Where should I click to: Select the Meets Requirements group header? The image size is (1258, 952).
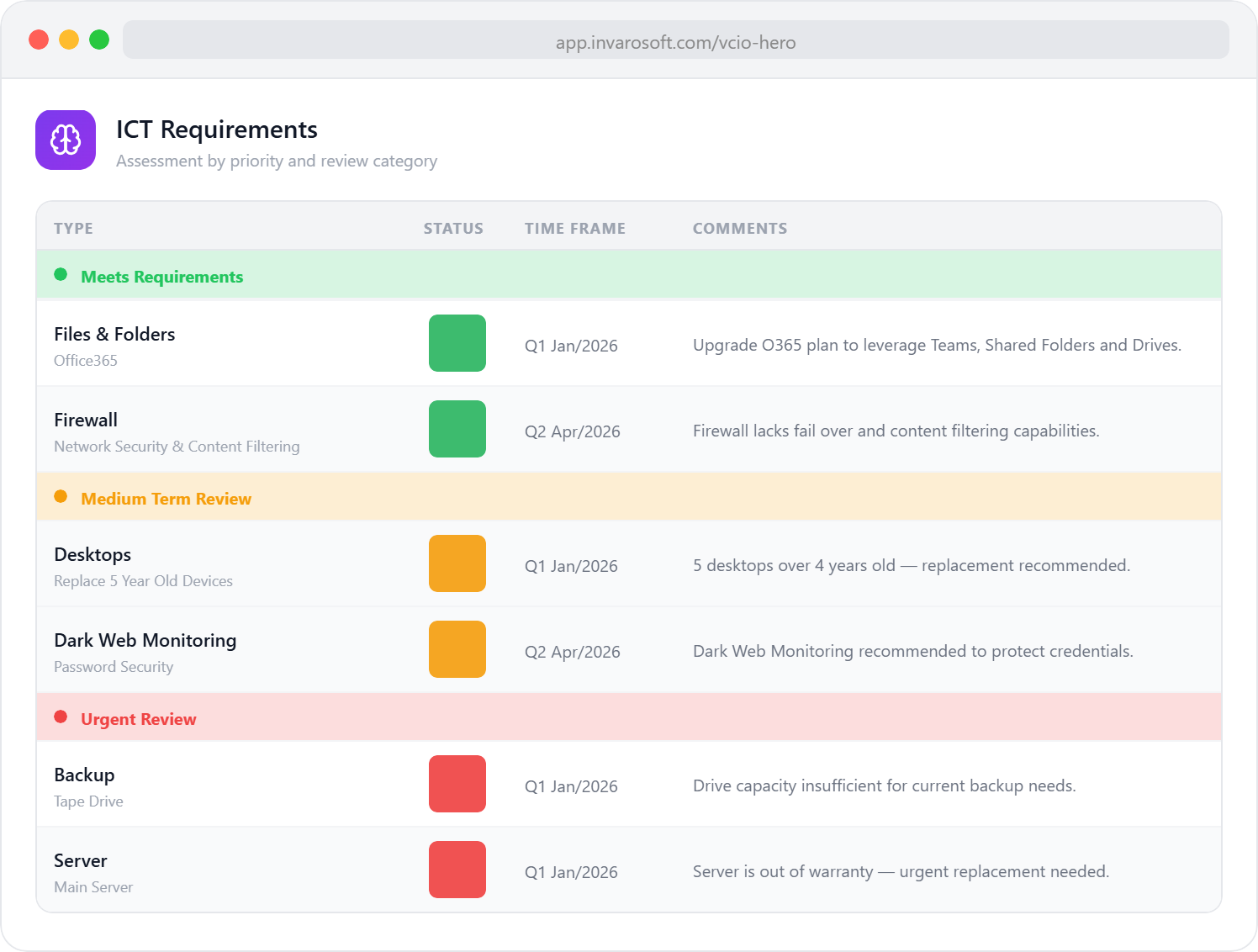pyautogui.click(x=629, y=275)
